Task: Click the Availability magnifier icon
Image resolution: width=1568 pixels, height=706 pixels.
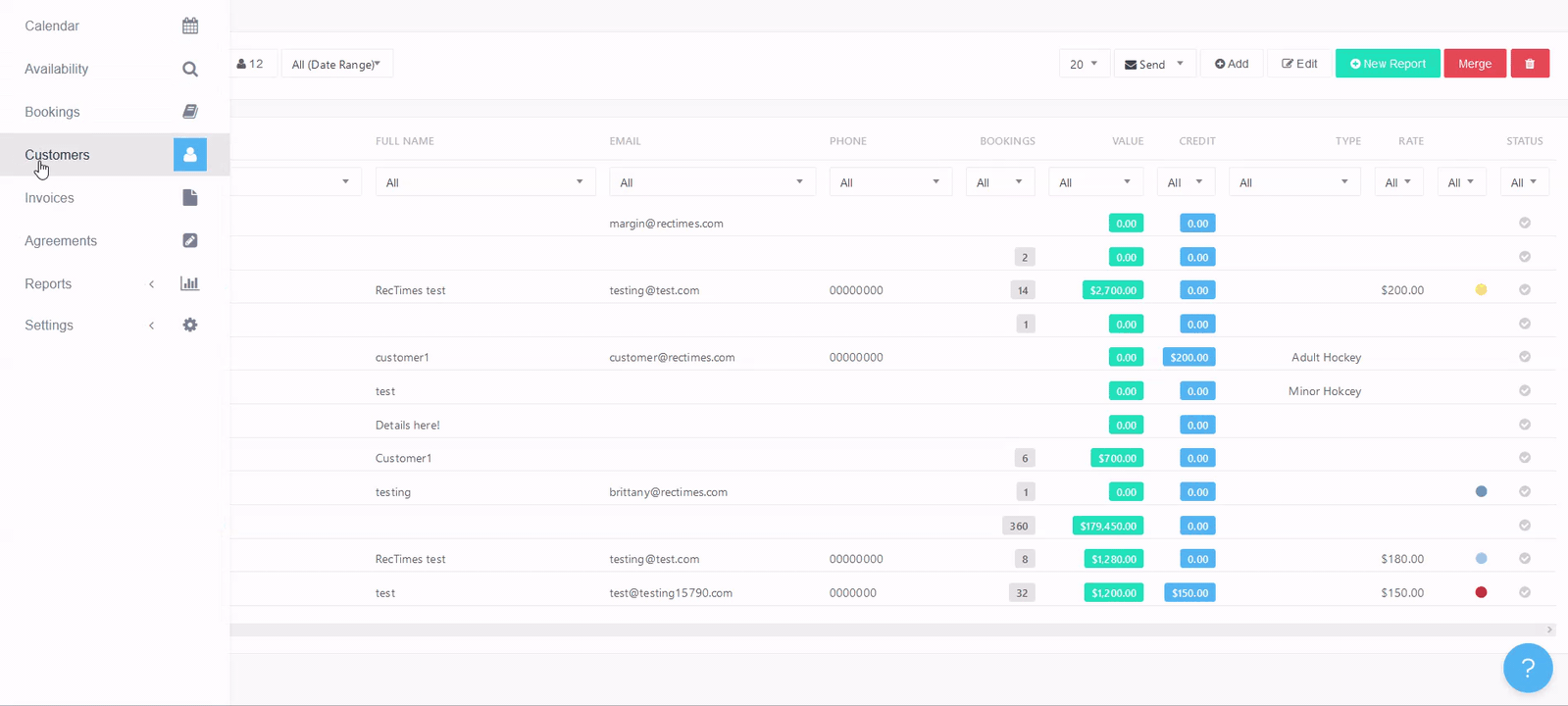Action: 190,69
